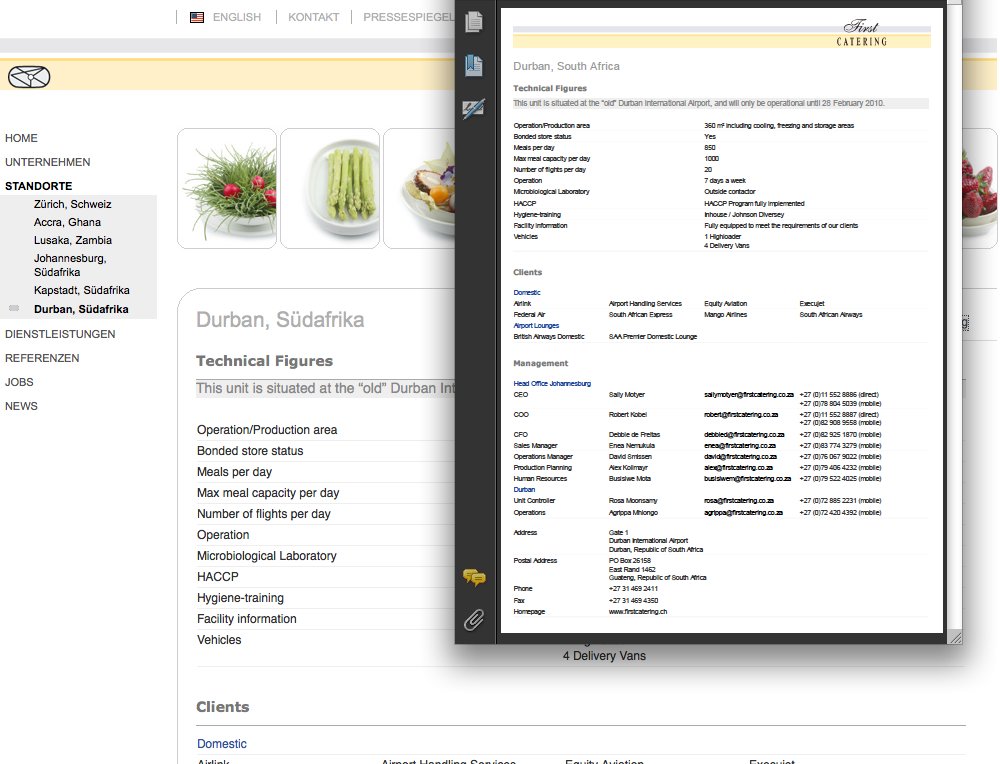Click Airport Lounges link in the PDF
This screenshot has height=764, width=1000.
pos(536,325)
